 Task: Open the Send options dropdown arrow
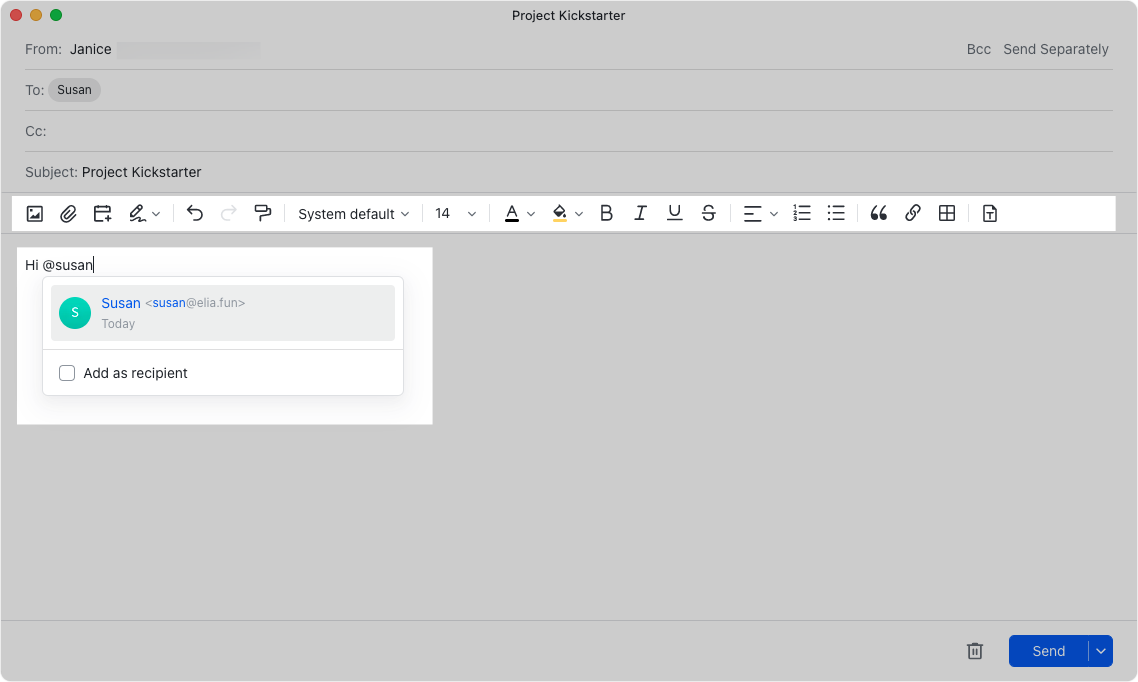point(1099,651)
